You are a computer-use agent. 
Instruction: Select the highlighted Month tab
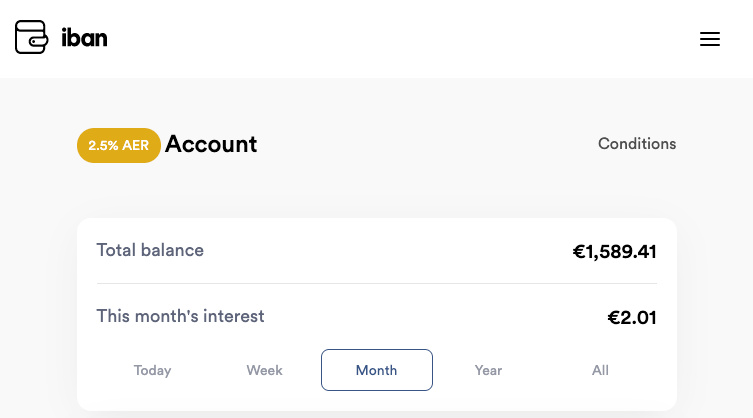377,370
